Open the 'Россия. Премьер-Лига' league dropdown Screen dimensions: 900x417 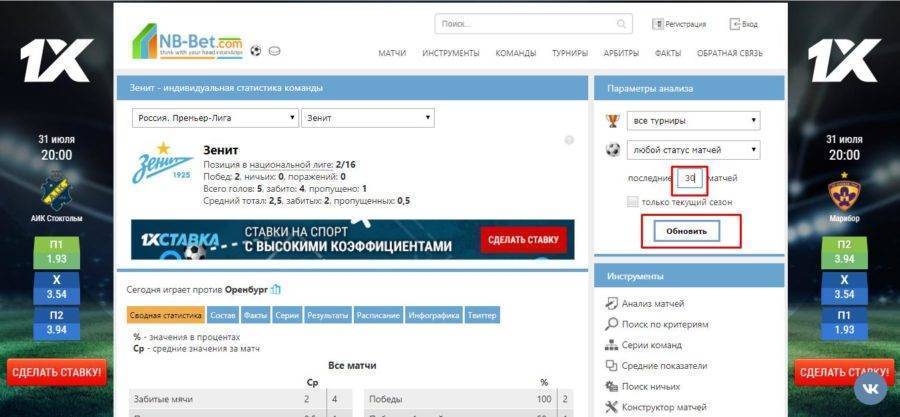215,118
